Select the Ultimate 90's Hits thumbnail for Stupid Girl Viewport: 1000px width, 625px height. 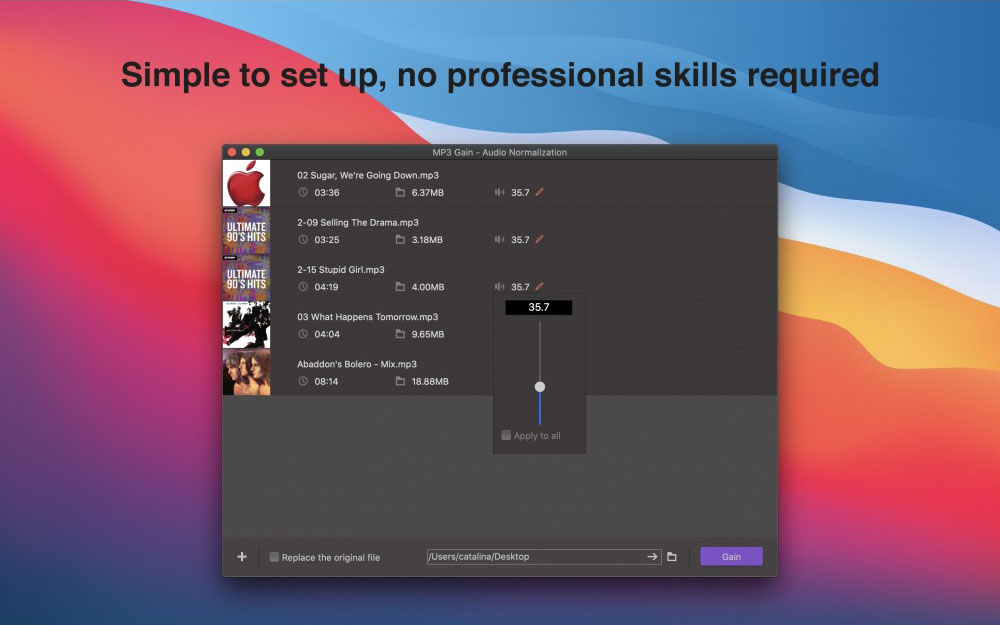click(246, 278)
